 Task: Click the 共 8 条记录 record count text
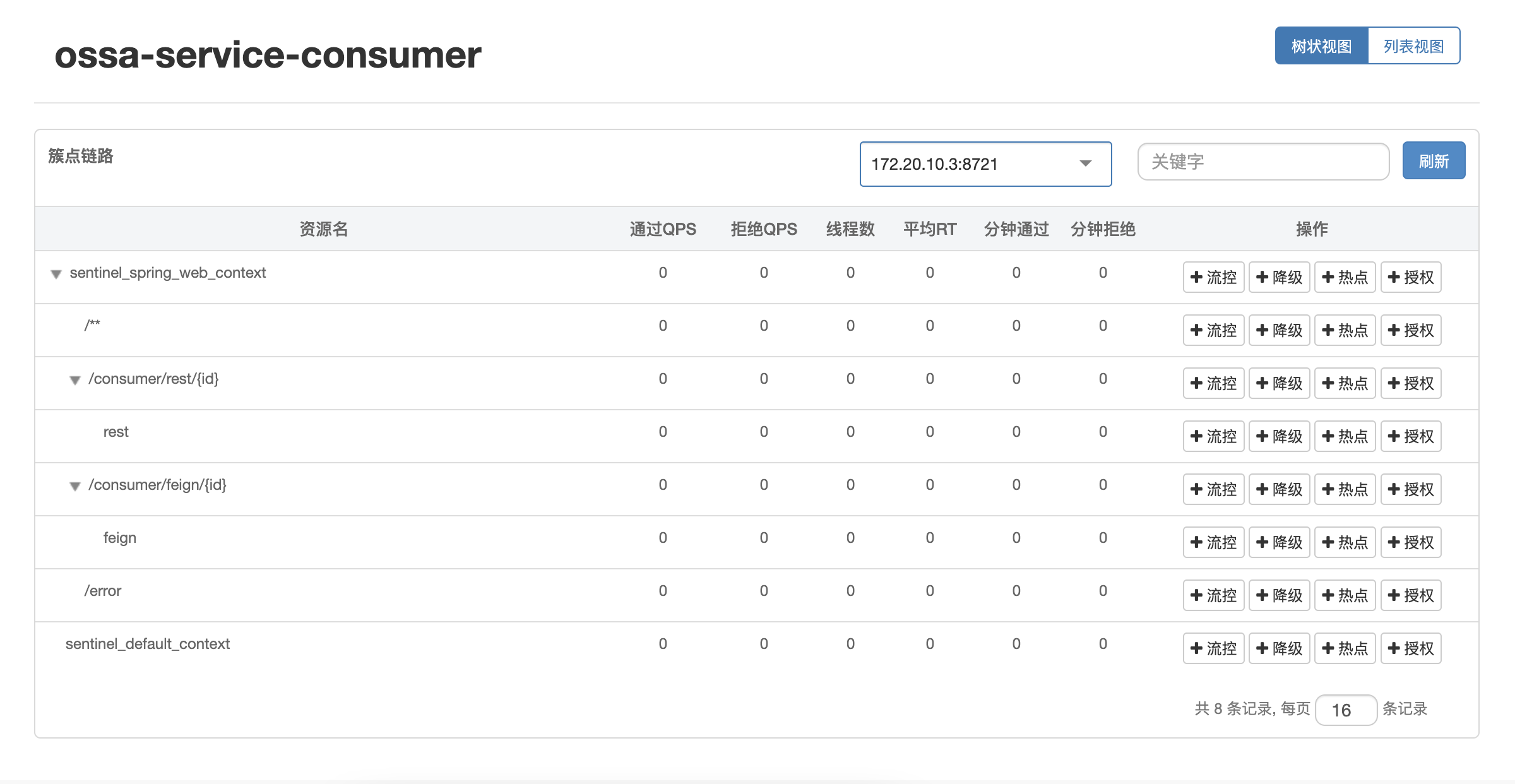1233,709
